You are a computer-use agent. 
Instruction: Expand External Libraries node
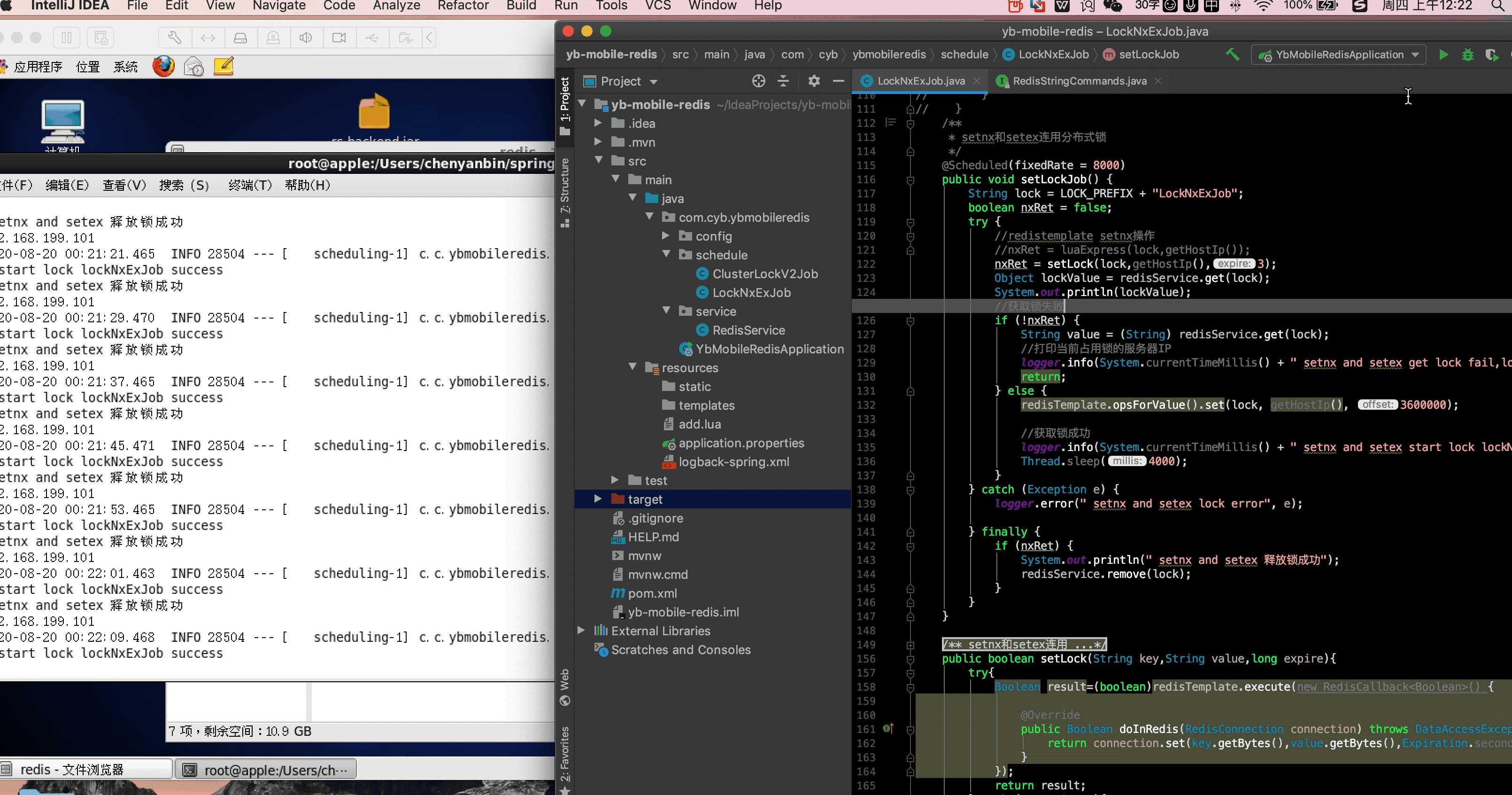tap(581, 630)
